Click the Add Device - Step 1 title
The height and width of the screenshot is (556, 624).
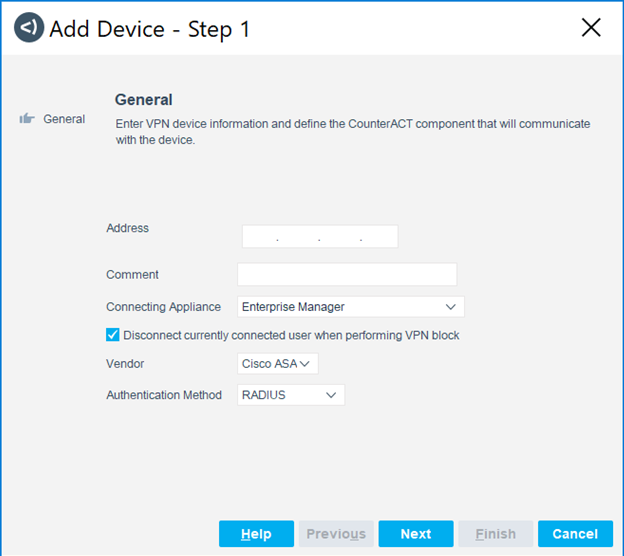pyautogui.click(x=150, y=28)
